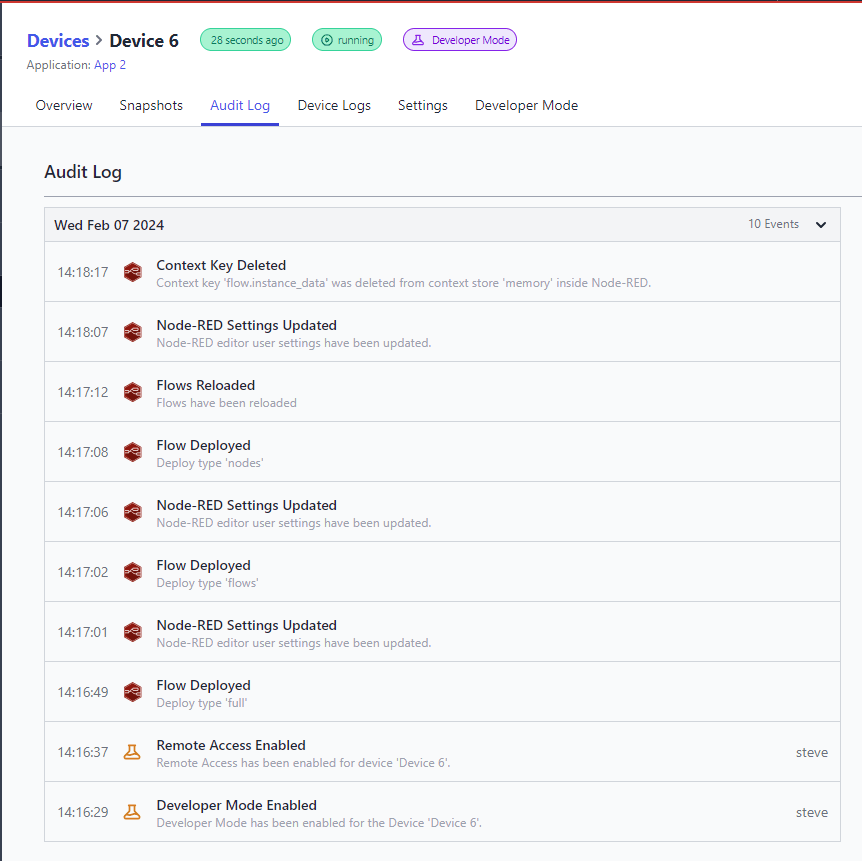Click the 14:17:12 timestamp
This screenshot has height=861, width=862.
tap(83, 392)
